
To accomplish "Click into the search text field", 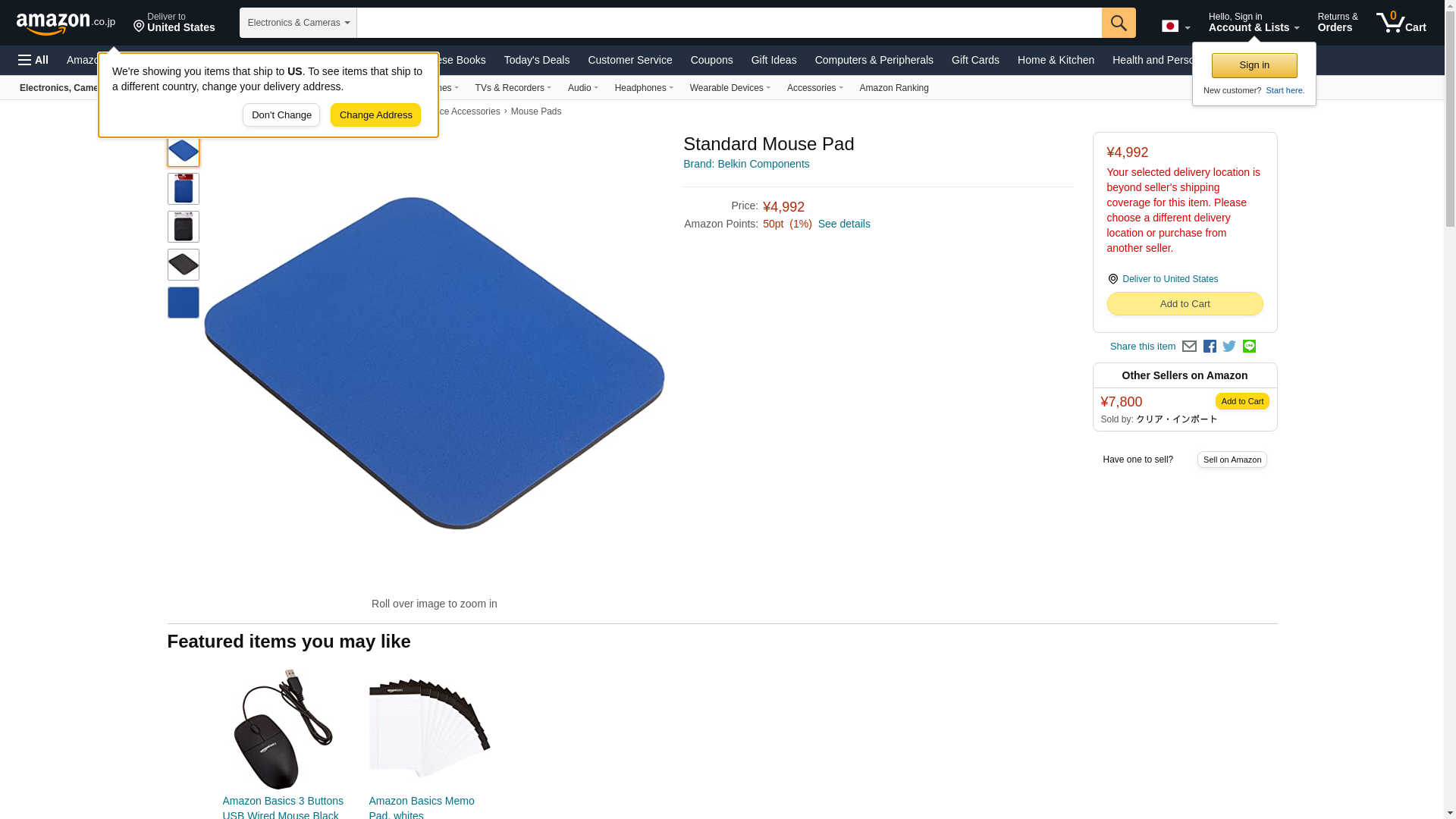I will (x=729, y=23).
